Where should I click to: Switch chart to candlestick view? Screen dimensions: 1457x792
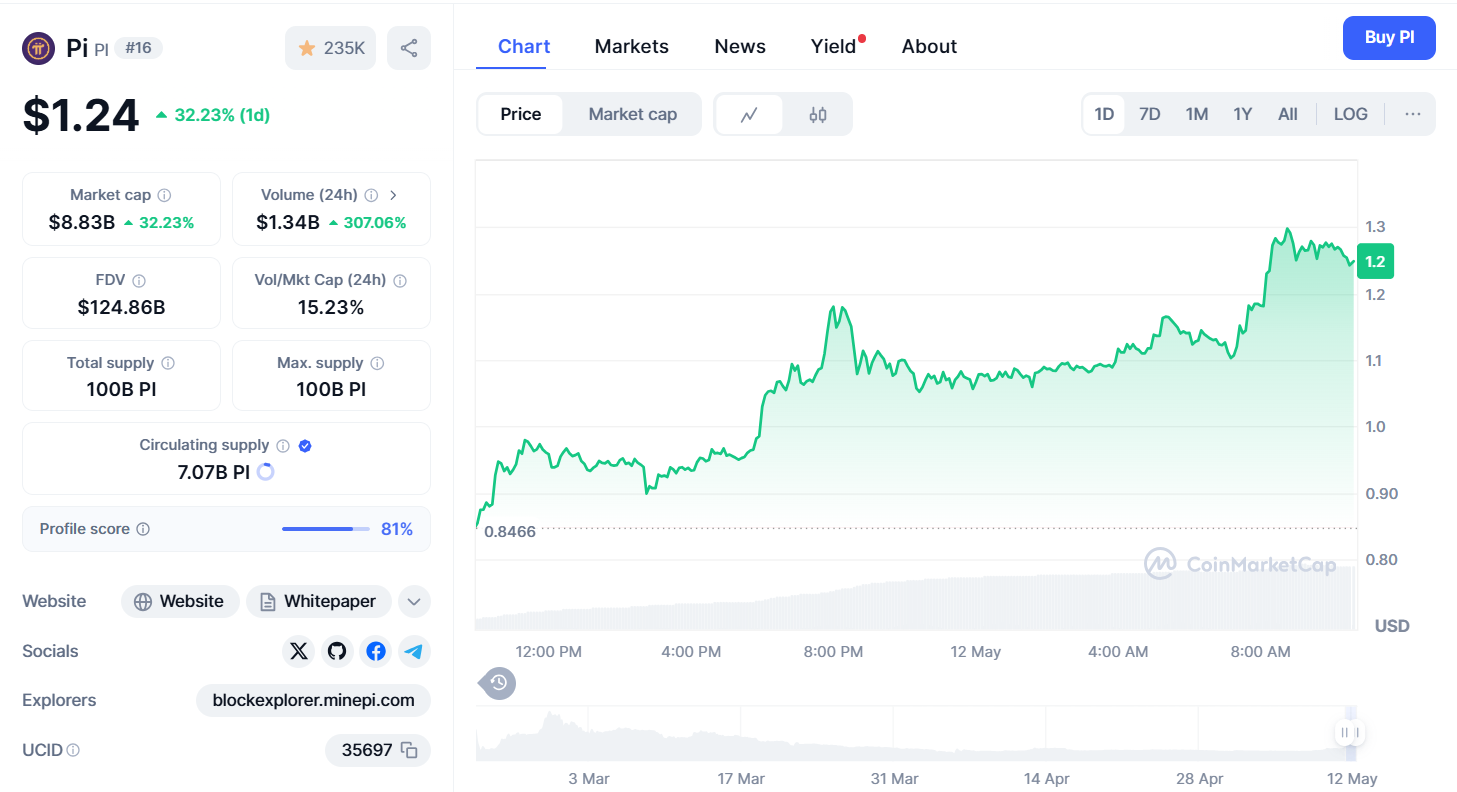(x=818, y=115)
